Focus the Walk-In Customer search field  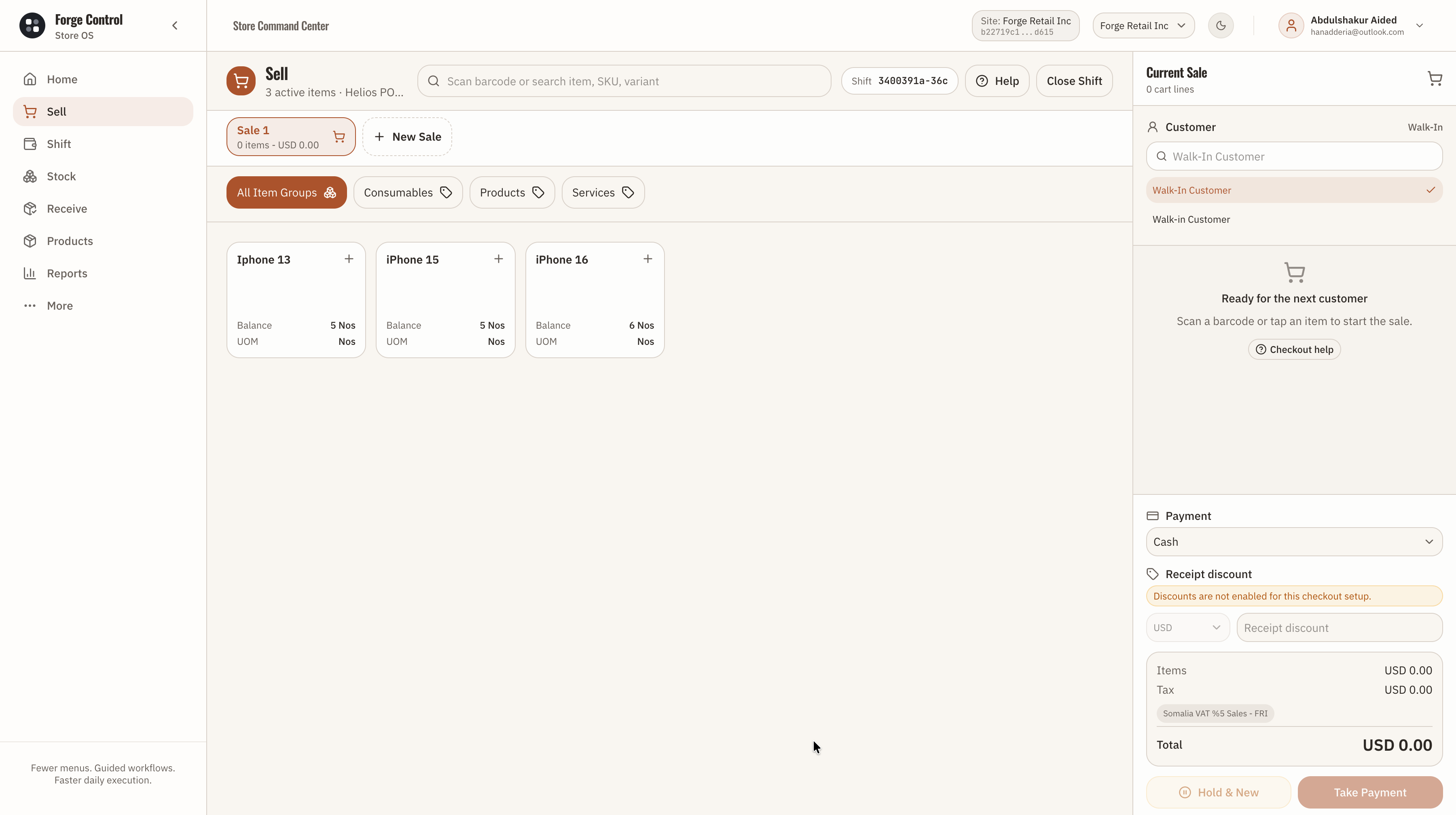(x=1294, y=156)
